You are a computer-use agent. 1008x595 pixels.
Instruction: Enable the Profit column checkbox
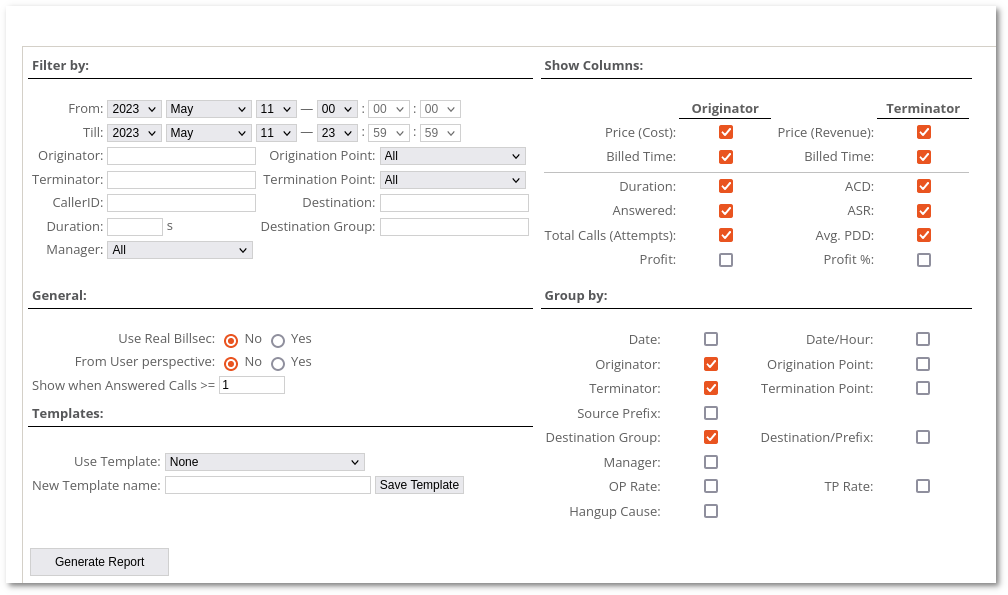[x=726, y=260]
